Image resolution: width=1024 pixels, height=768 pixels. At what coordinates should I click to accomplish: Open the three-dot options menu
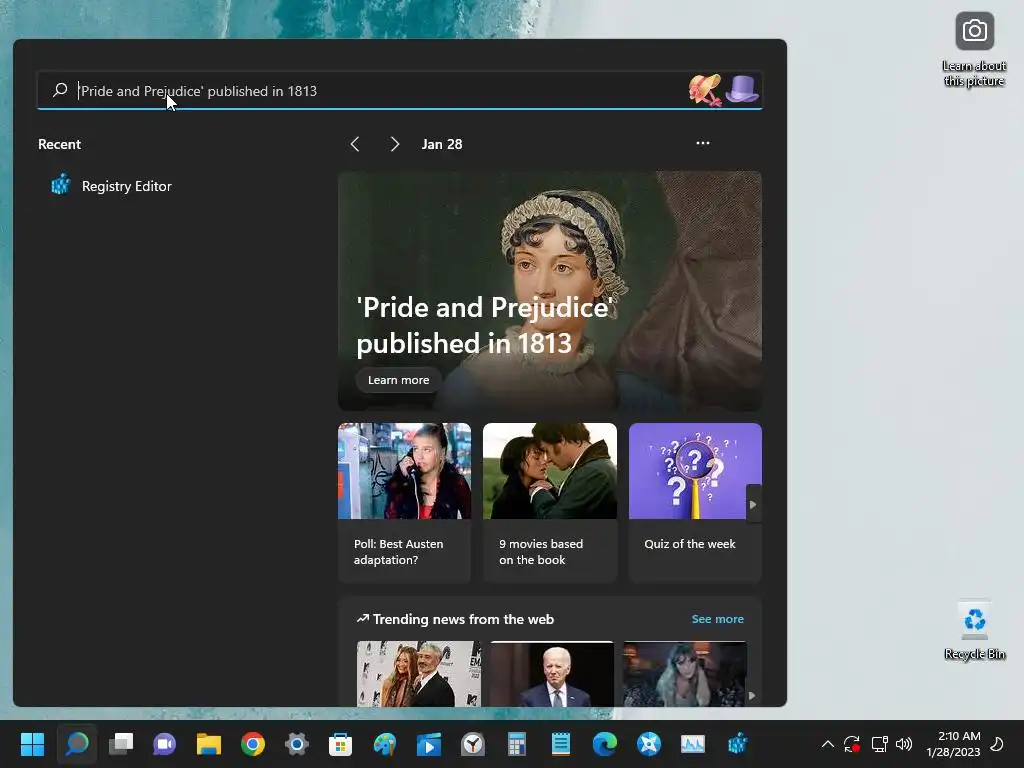[x=703, y=143]
